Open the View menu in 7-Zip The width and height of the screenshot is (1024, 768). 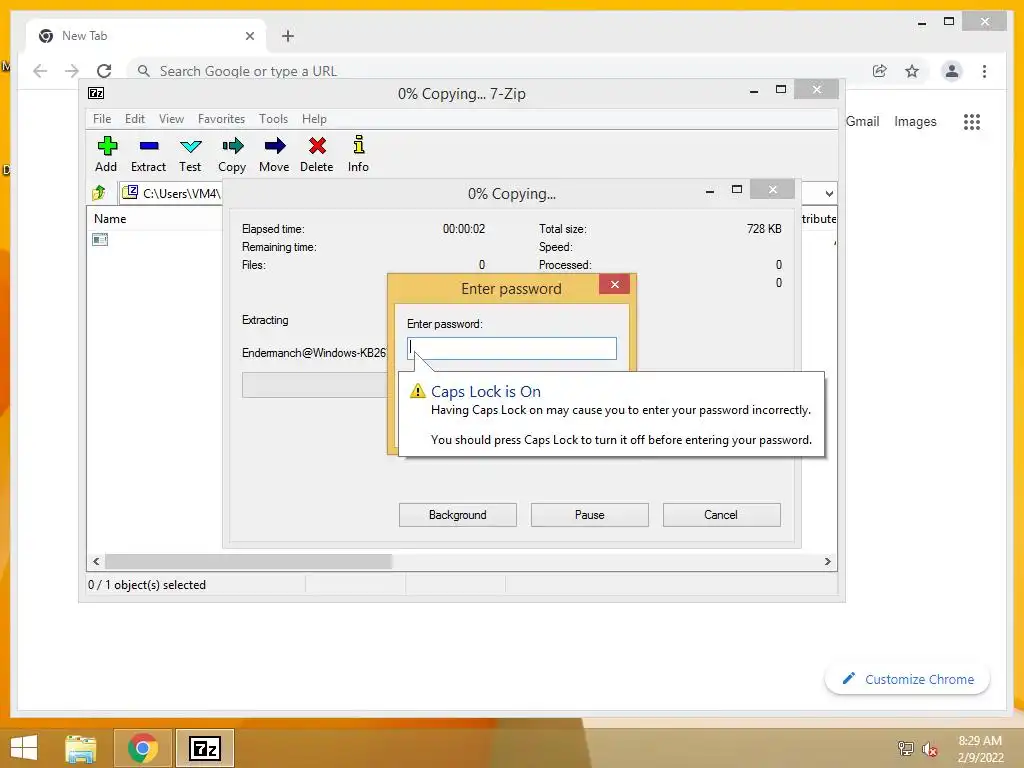pyautogui.click(x=171, y=119)
